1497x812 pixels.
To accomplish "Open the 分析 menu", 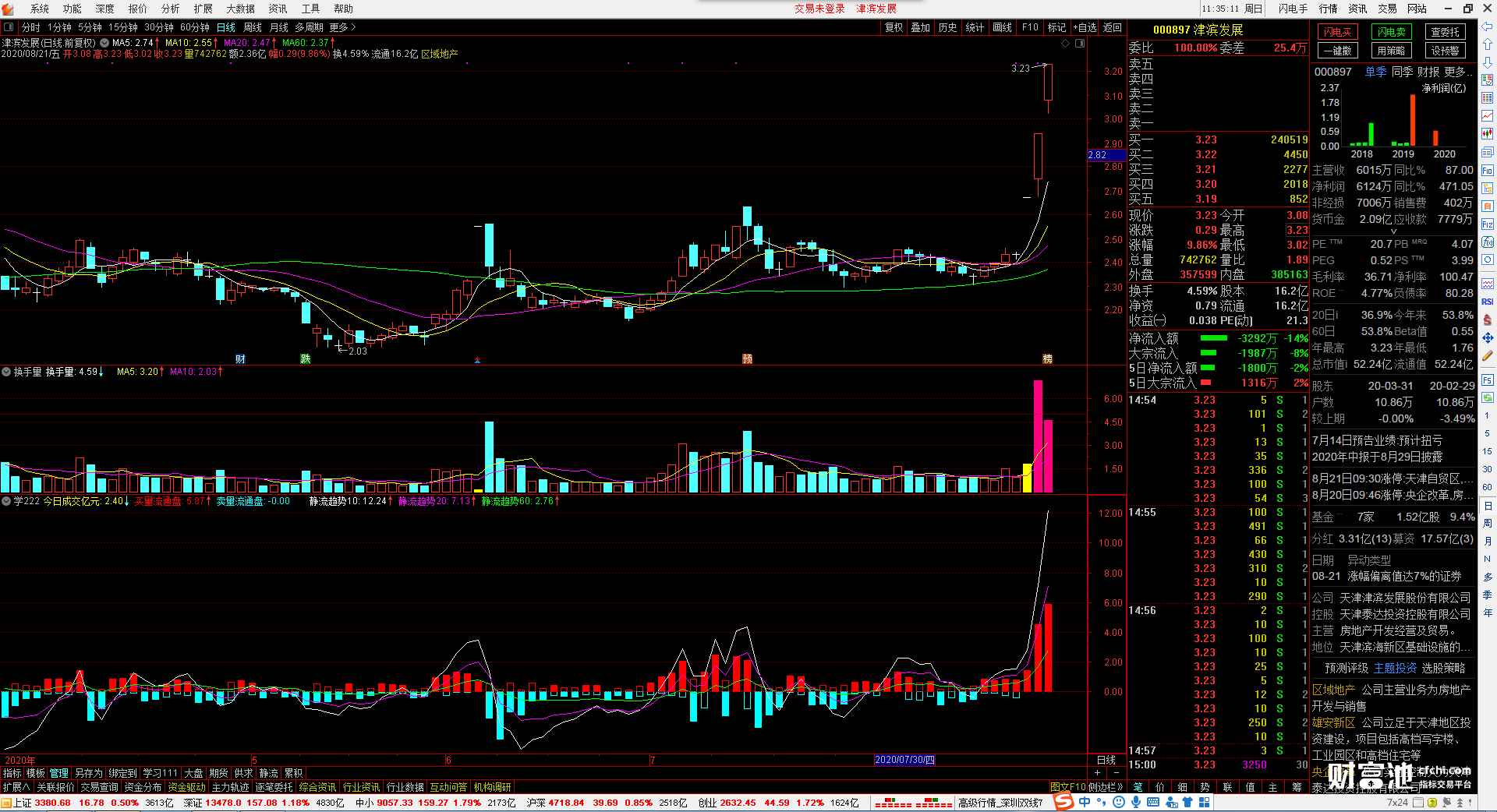I will [170, 9].
